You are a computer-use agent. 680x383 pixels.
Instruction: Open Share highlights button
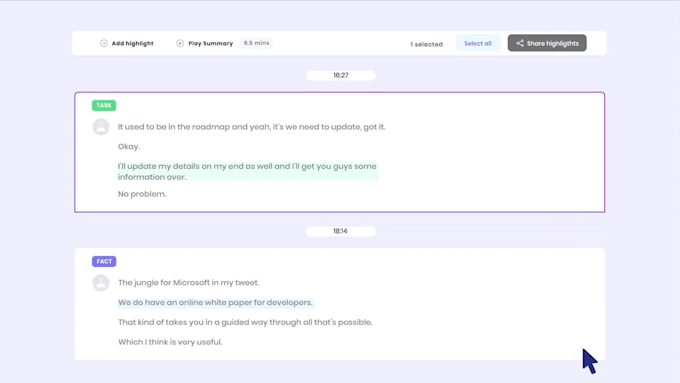click(547, 43)
